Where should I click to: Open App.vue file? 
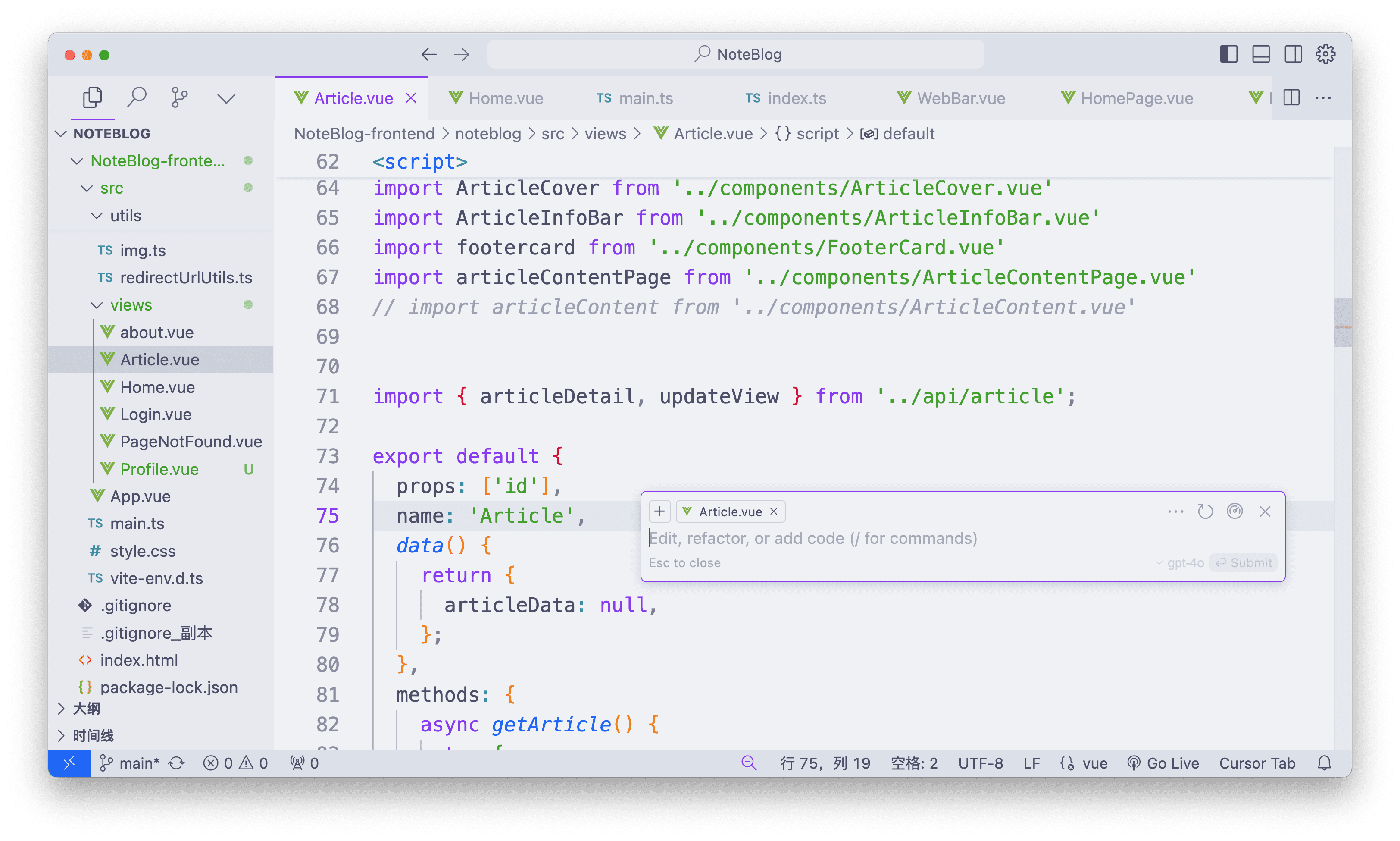[161, 496]
